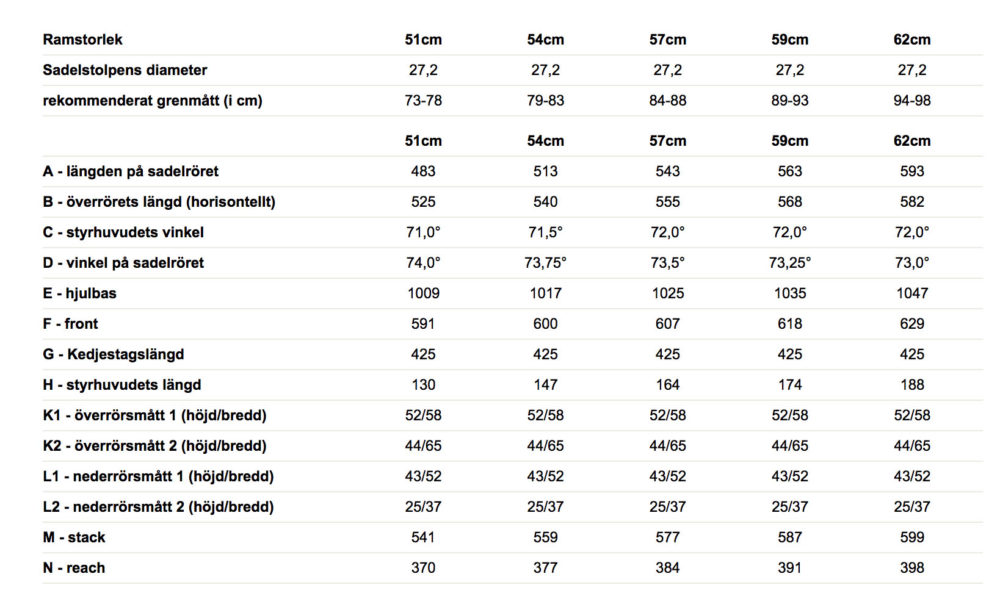1000x596 pixels.
Task: Click the angle value 73,75°
Action: coord(546,263)
